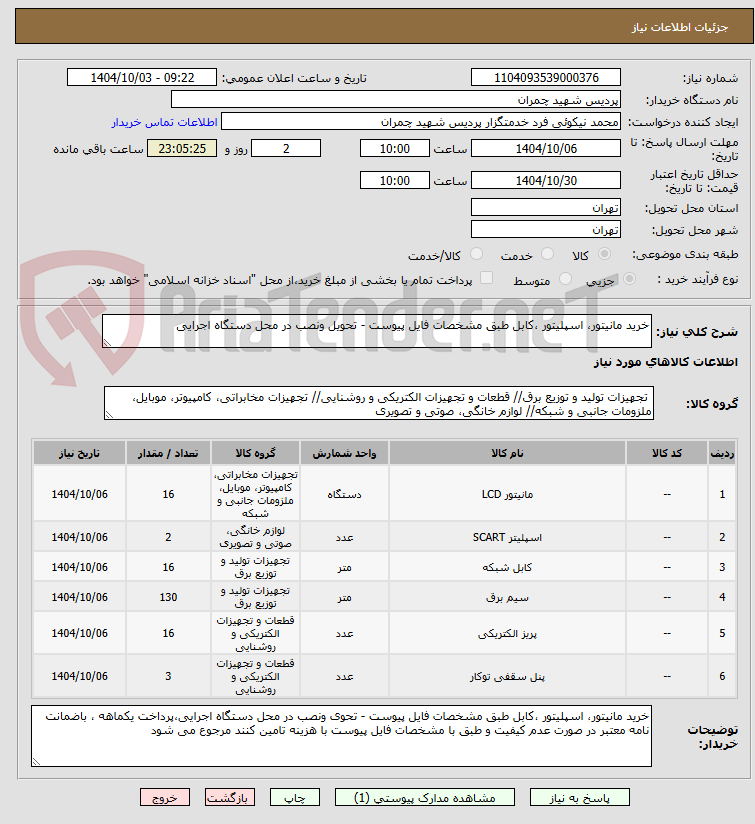Click the resize handle of شرح کلی نیاز box
This screenshot has width=755, height=824.
pyautogui.click(x=107, y=343)
